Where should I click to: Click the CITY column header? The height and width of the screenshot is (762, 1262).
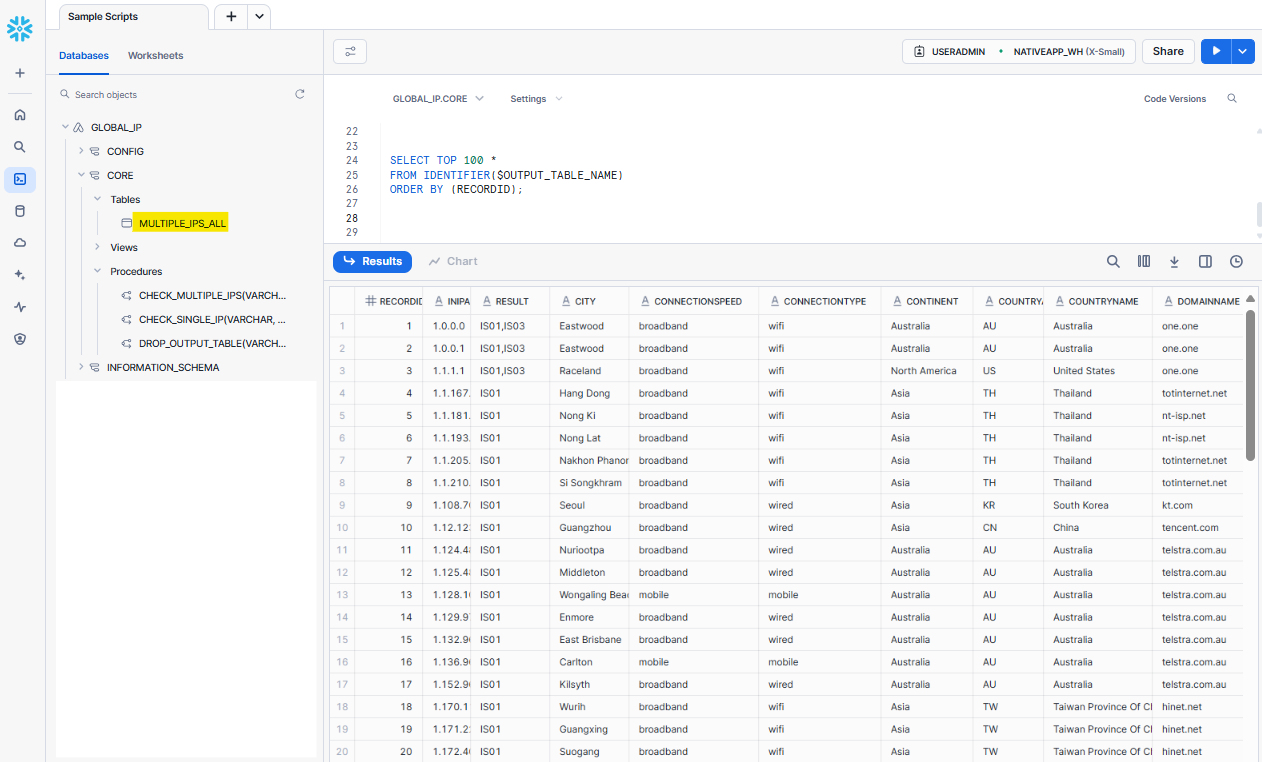(589, 301)
